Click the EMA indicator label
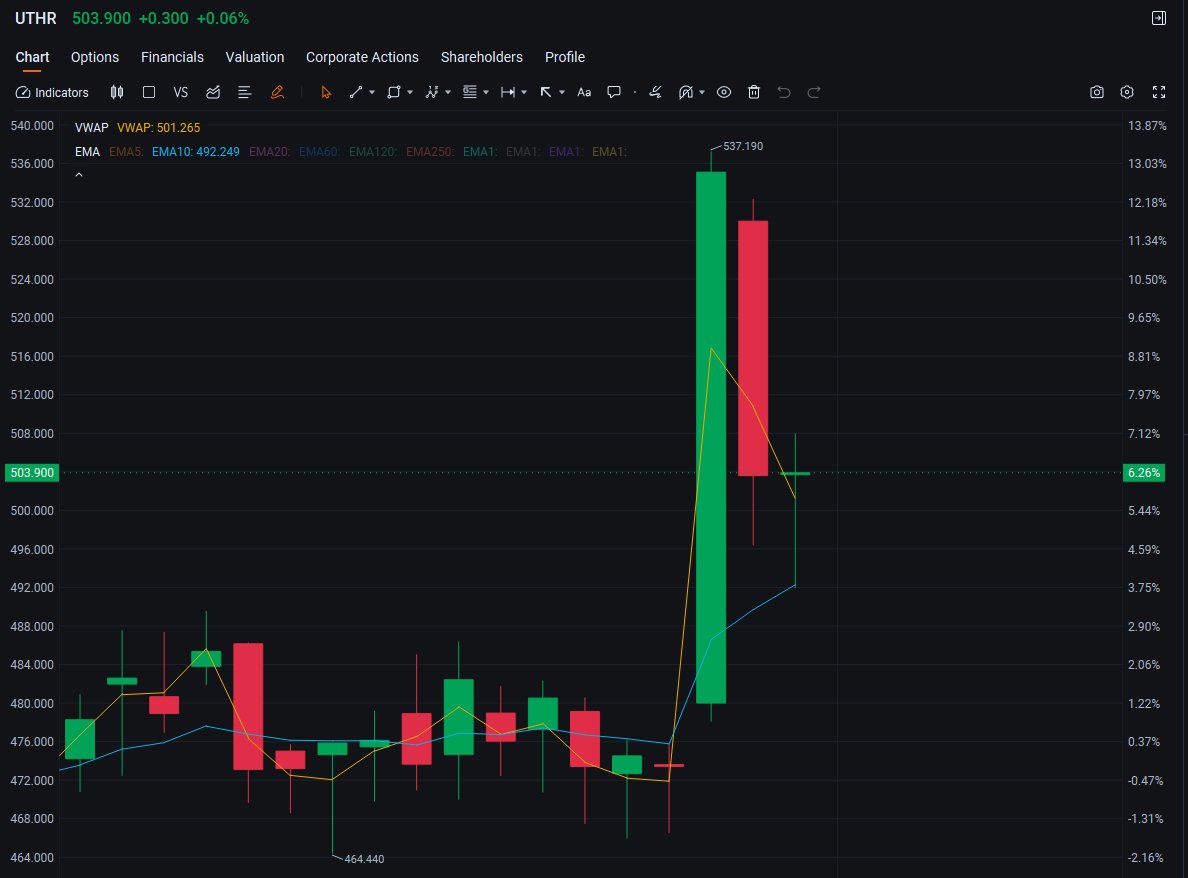The image size is (1188, 878). pyautogui.click(x=87, y=152)
